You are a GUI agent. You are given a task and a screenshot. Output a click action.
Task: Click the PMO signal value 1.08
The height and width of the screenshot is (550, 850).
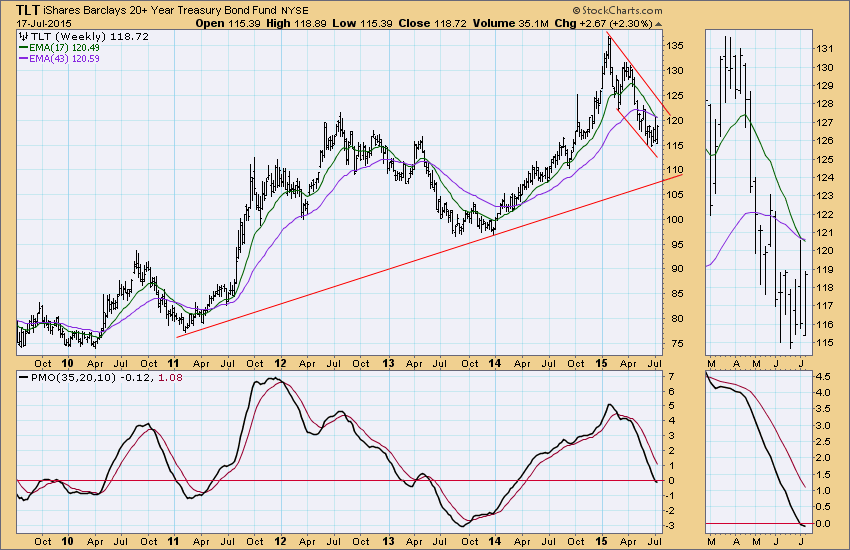[x=170, y=377]
